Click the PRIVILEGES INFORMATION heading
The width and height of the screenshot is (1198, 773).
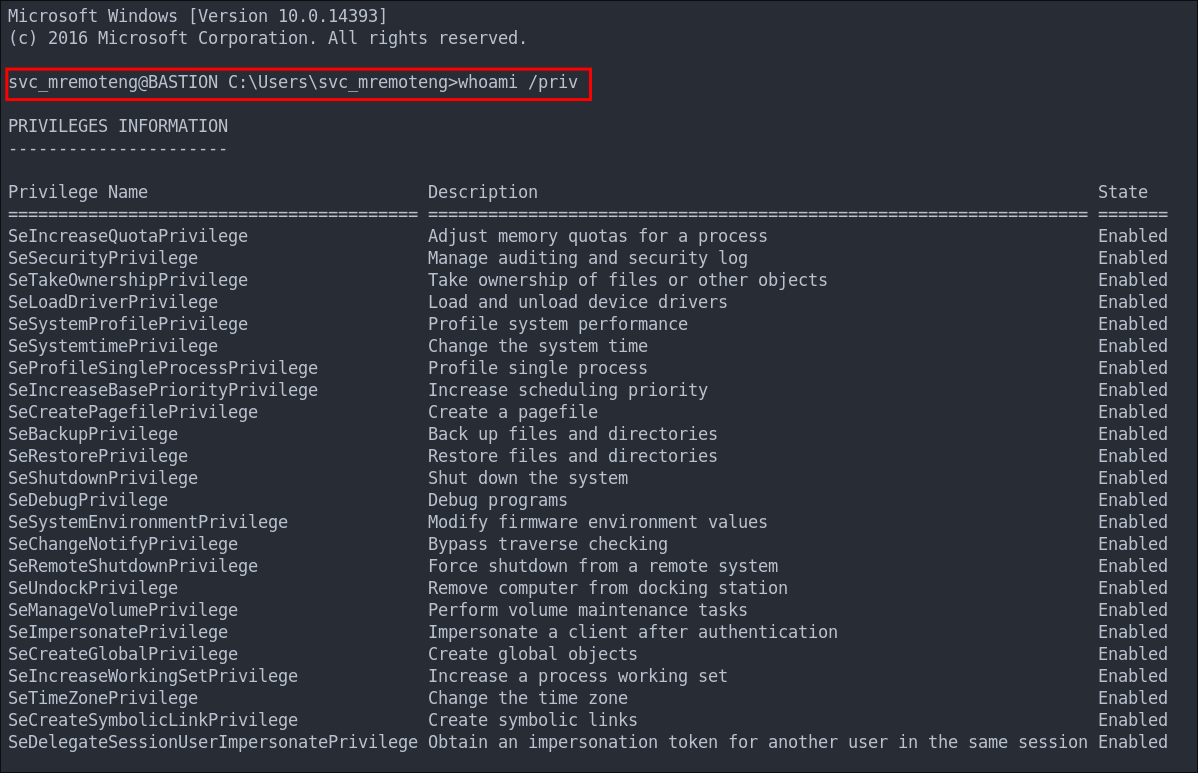(118, 126)
